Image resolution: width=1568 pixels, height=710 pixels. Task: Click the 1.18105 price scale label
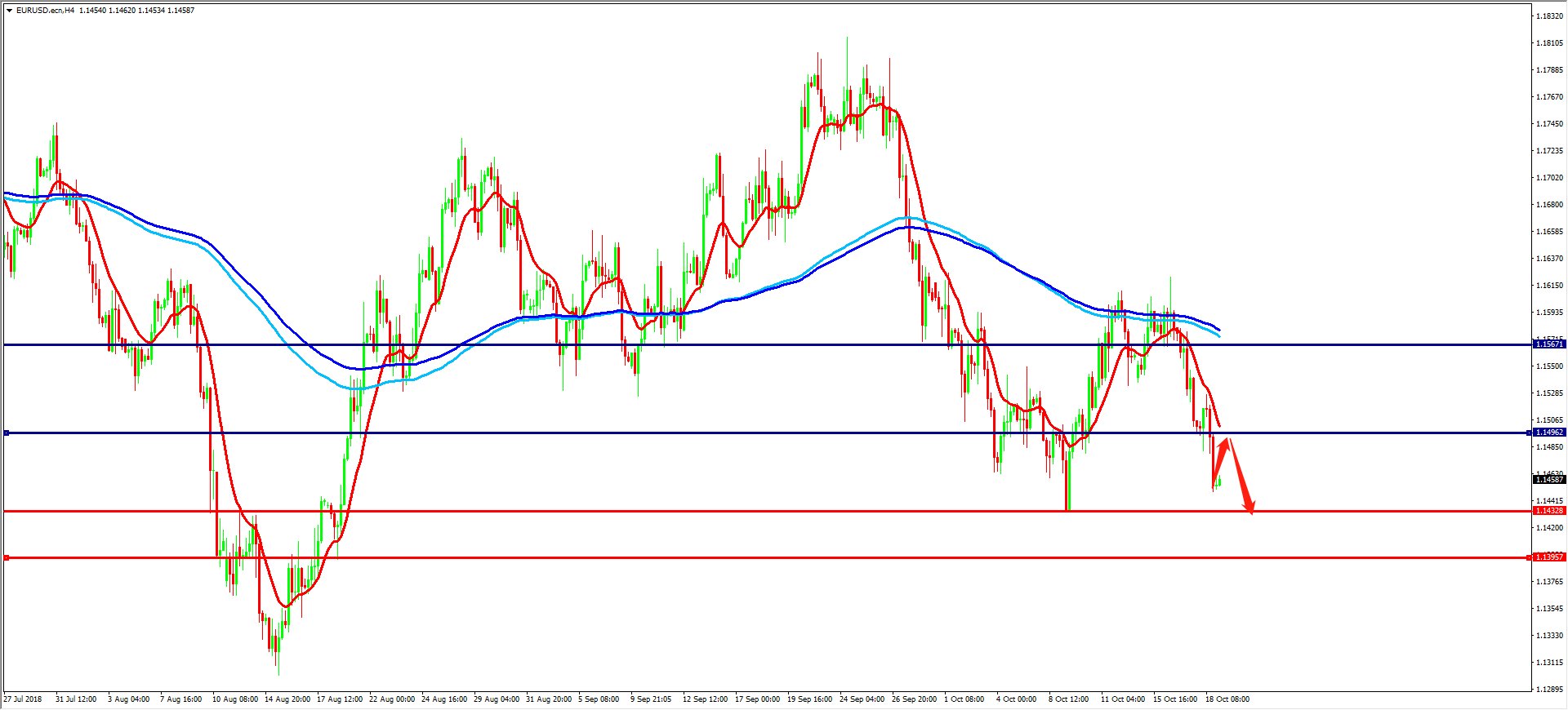pos(1550,42)
